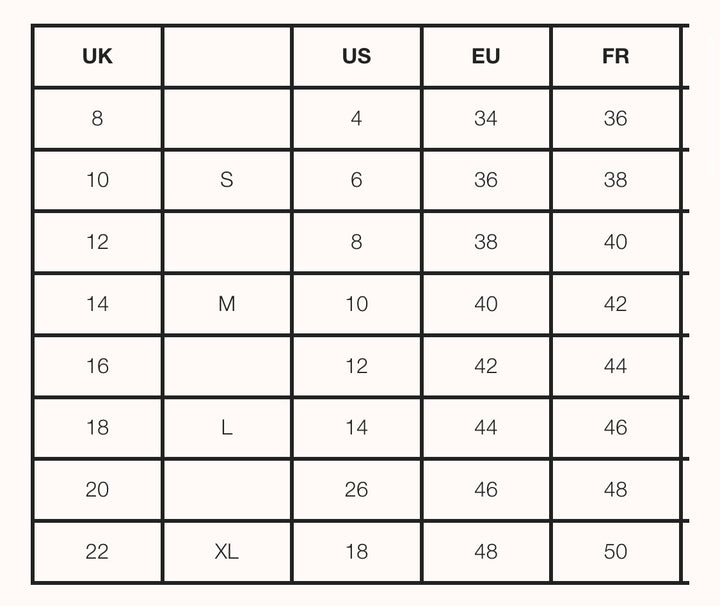Select the L size label cell

[227, 428]
